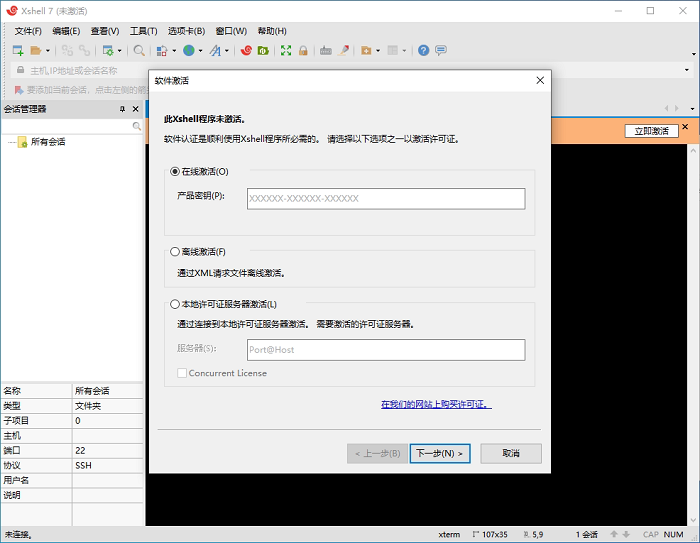Click the highlighter pen icon
The image size is (700, 543).
point(344,50)
